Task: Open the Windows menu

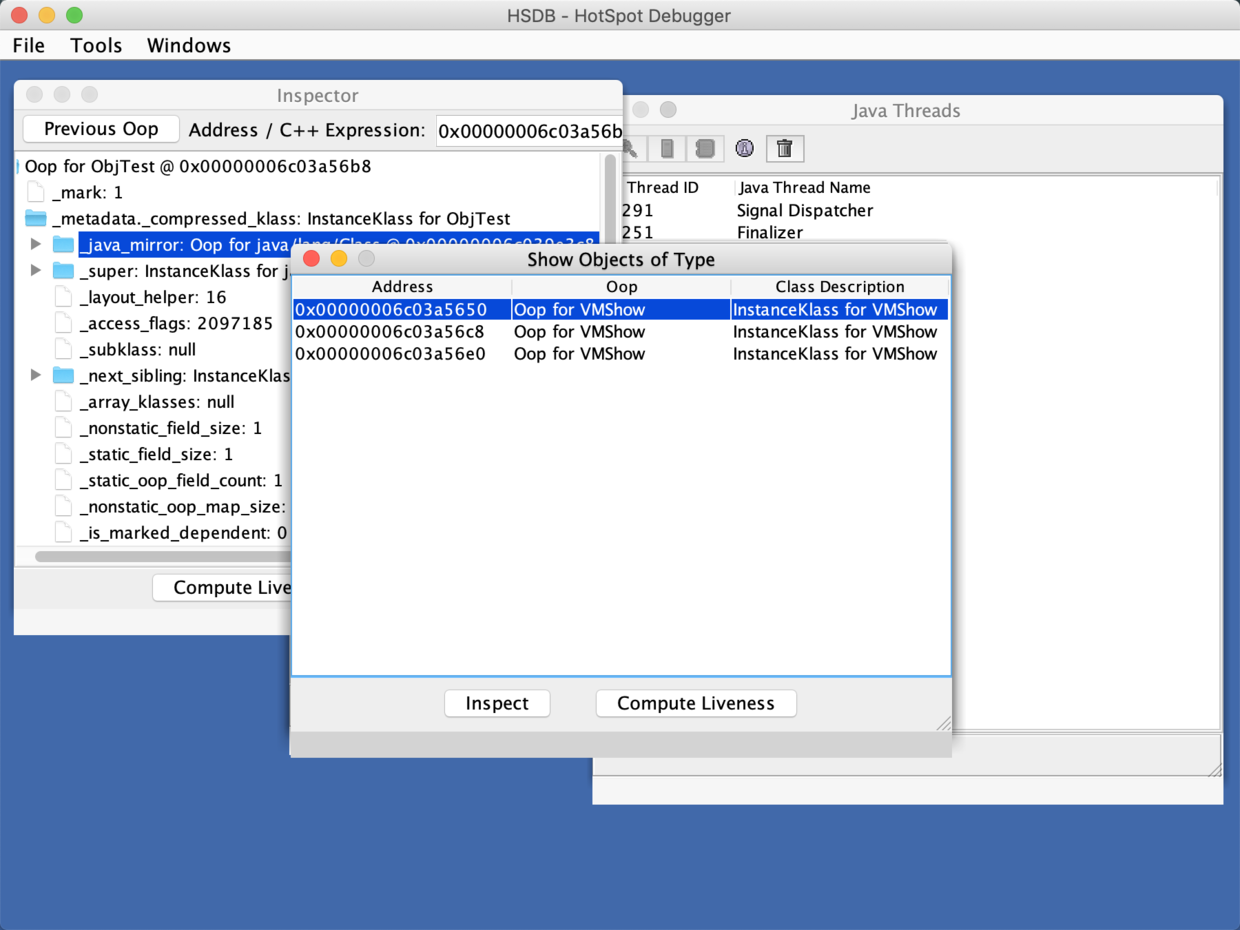Action: point(188,46)
